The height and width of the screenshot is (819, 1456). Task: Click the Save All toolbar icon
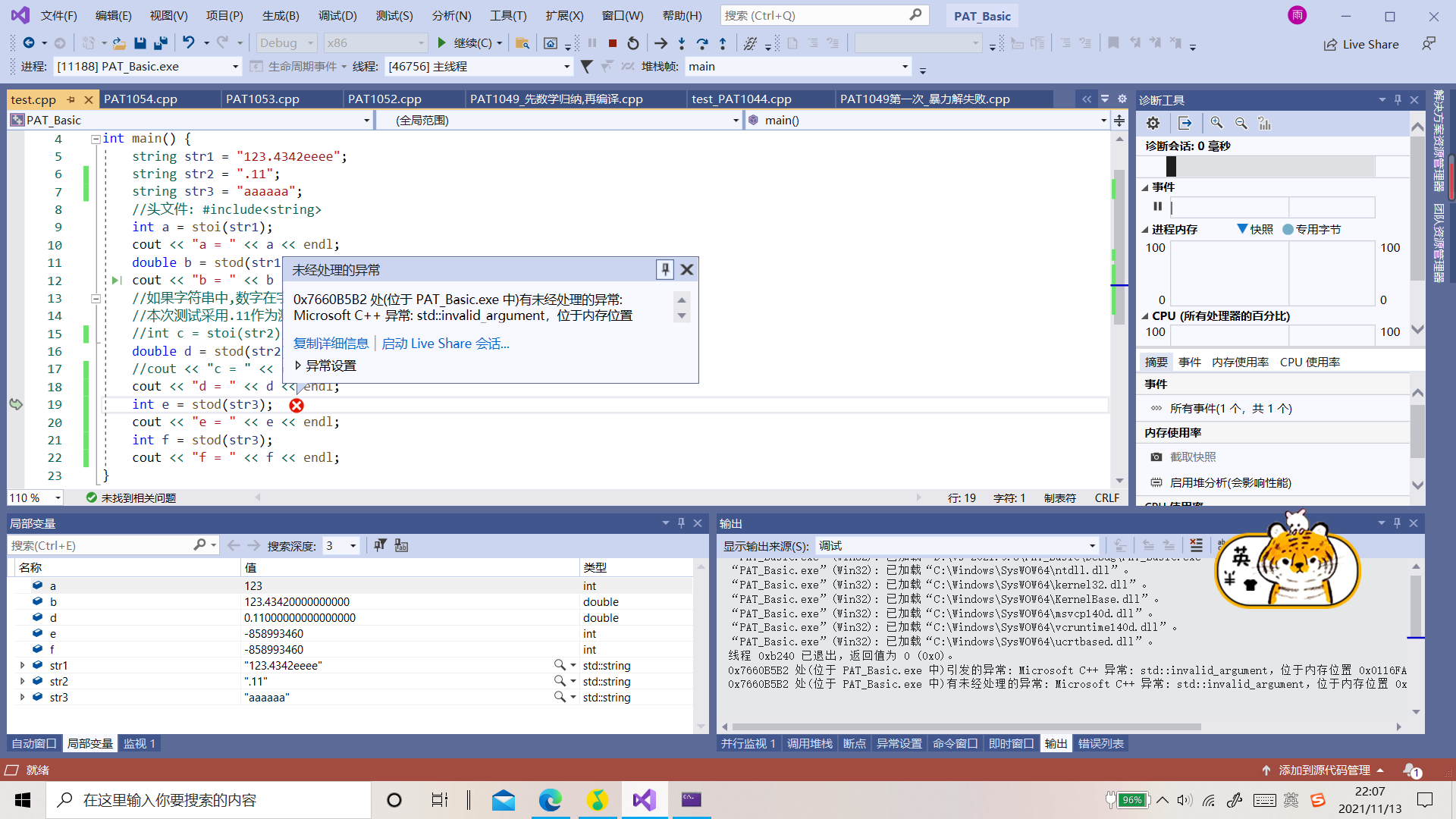point(160,43)
